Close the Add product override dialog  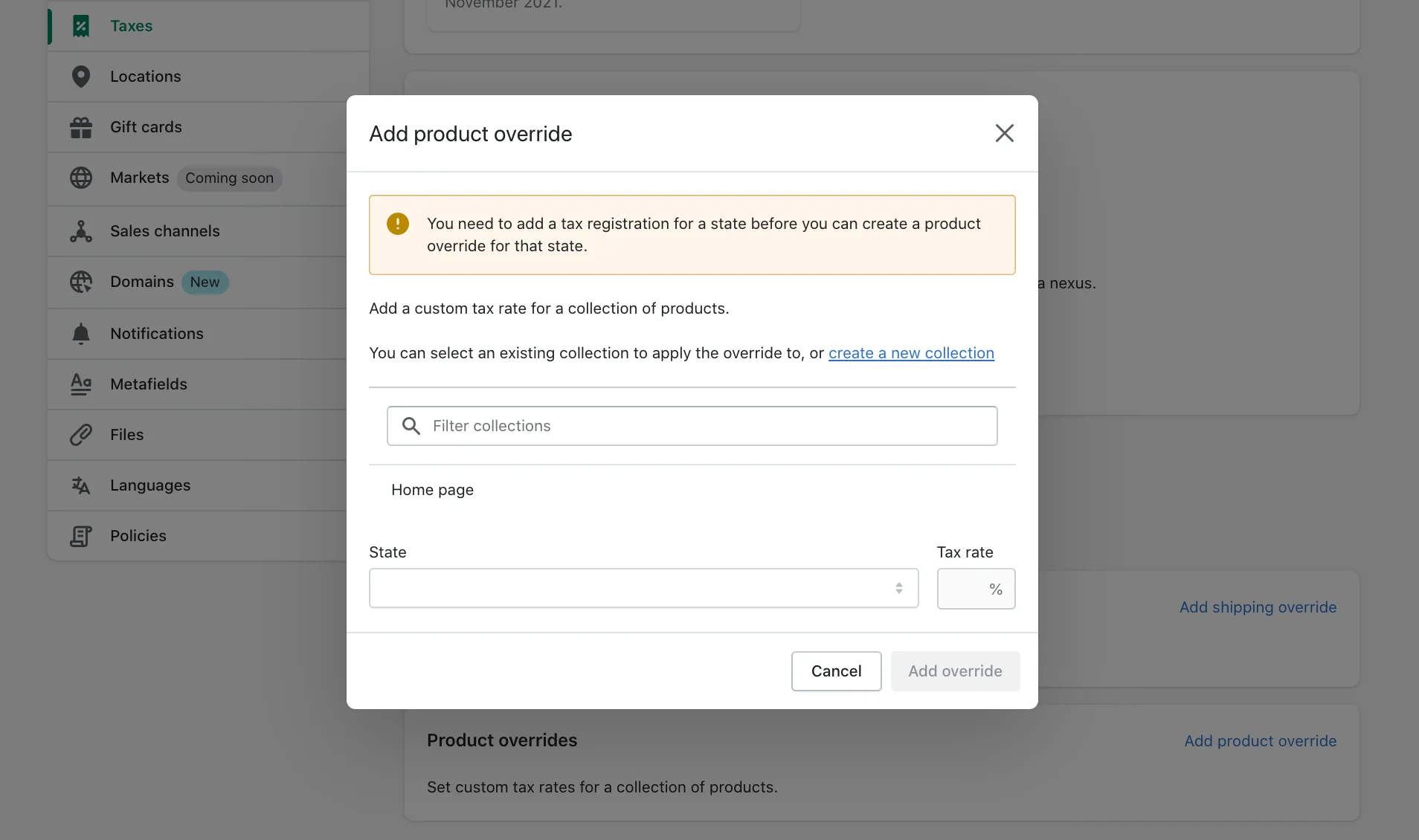tap(1004, 133)
